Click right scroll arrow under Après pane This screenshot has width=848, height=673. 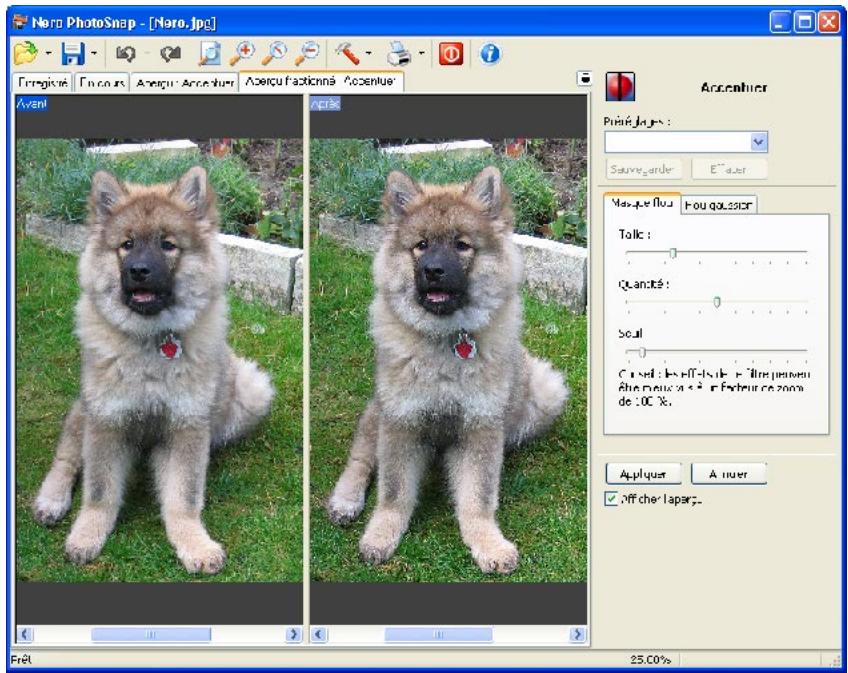point(578,634)
